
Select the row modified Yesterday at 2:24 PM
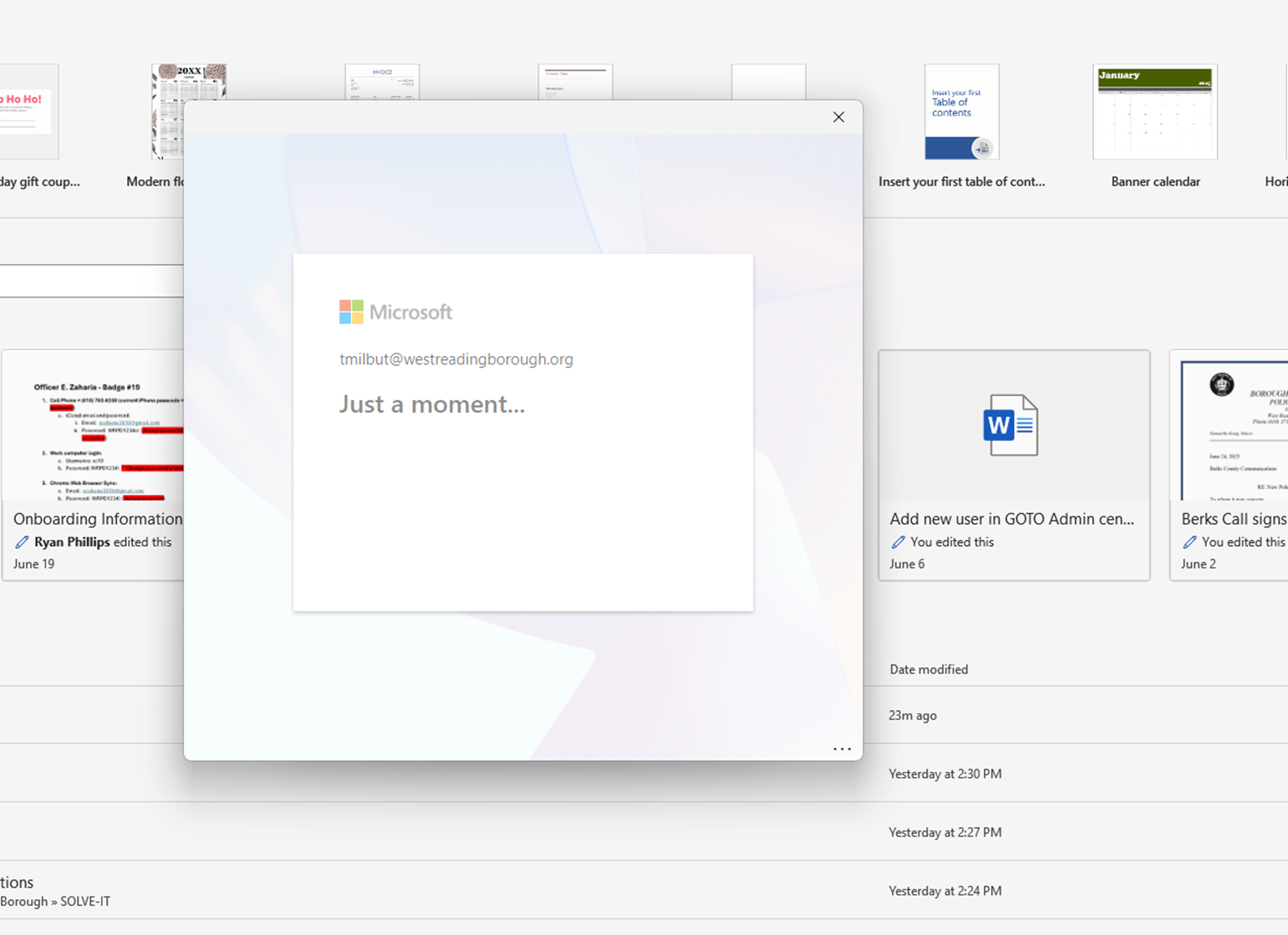tap(644, 891)
